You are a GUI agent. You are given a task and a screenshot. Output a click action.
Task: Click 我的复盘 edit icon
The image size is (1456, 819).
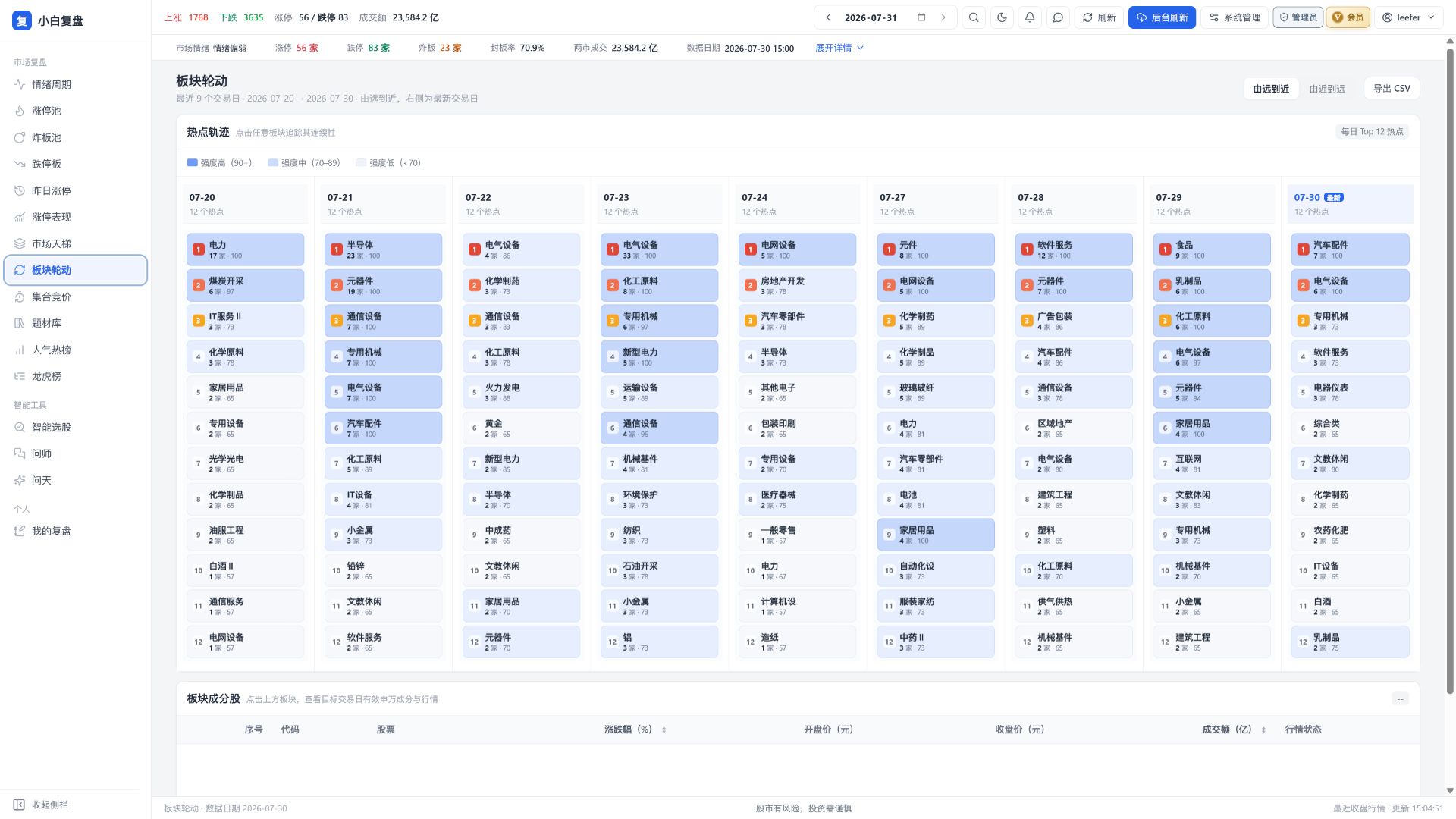tap(20, 531)
